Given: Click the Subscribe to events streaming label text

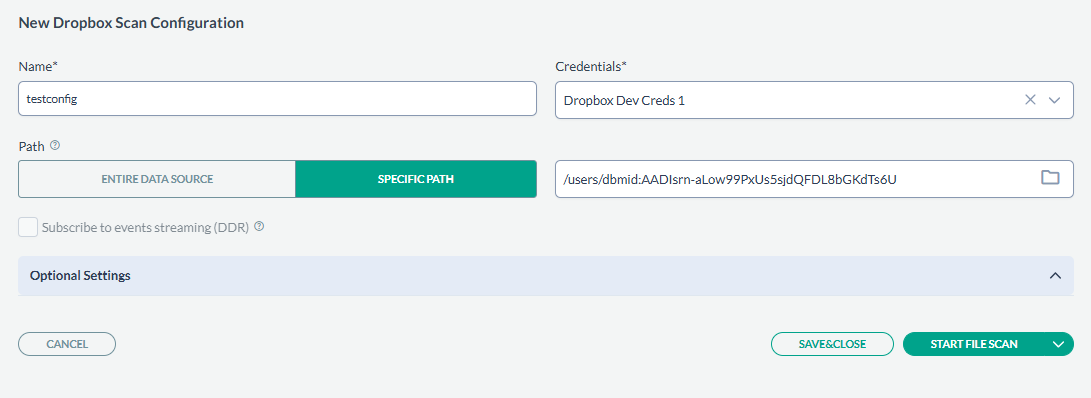Looking at the screenshot, I should (145, 227).
